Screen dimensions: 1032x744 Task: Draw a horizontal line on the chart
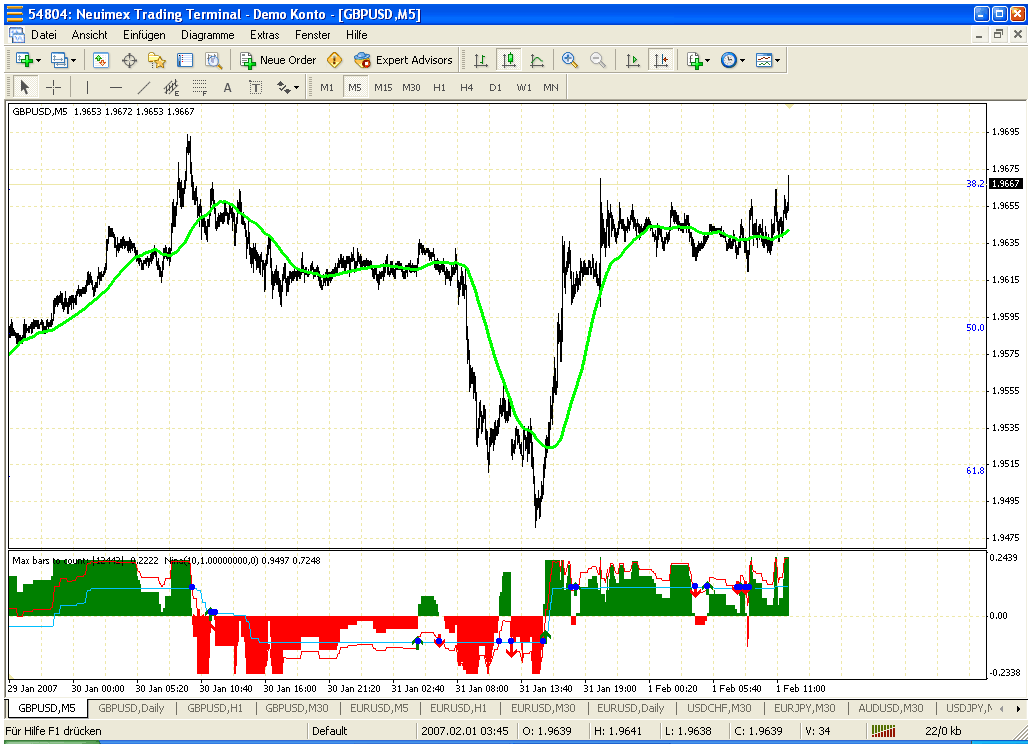click(x=116, y=87)
